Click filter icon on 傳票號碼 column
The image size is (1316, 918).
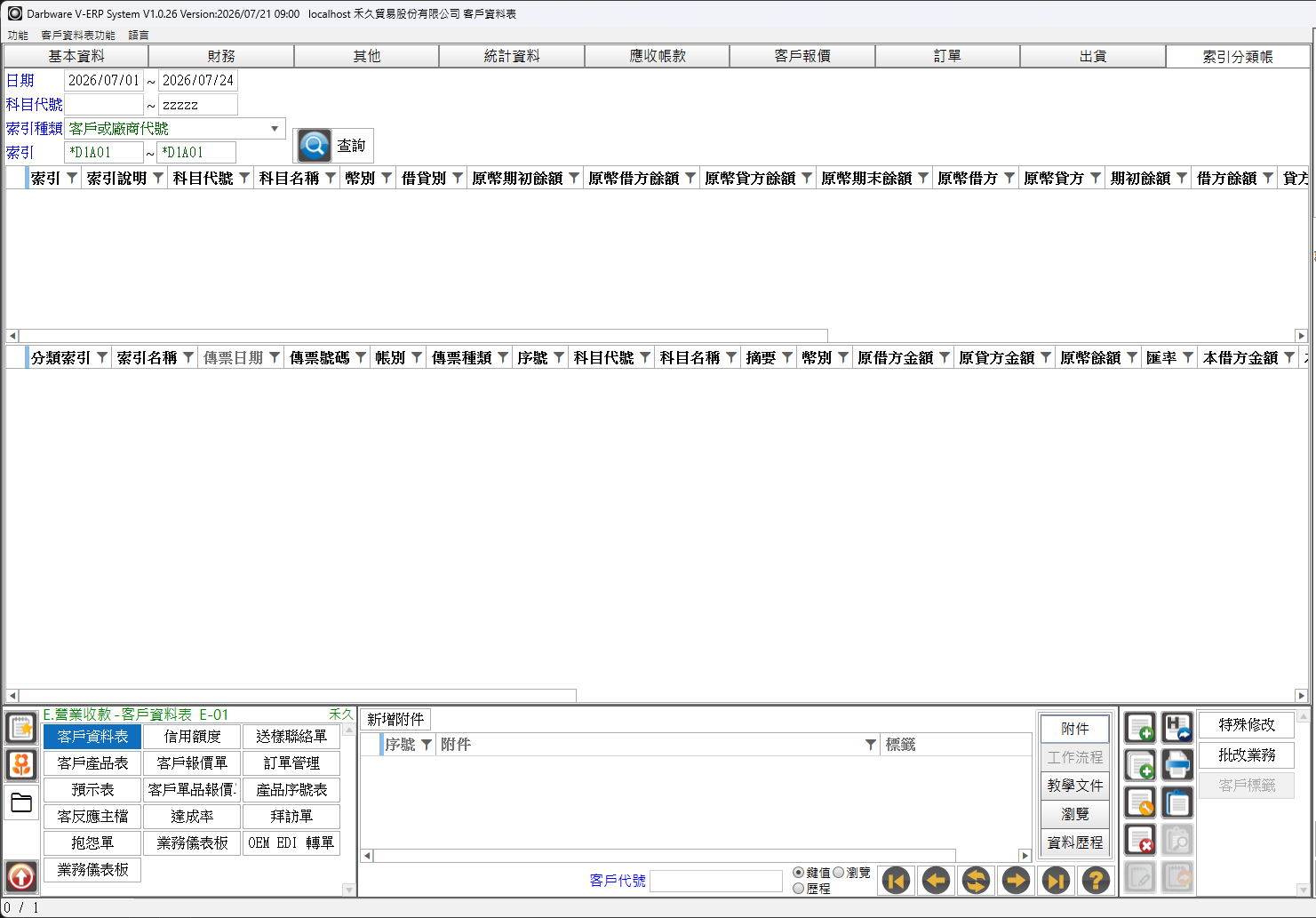(361, 358)
